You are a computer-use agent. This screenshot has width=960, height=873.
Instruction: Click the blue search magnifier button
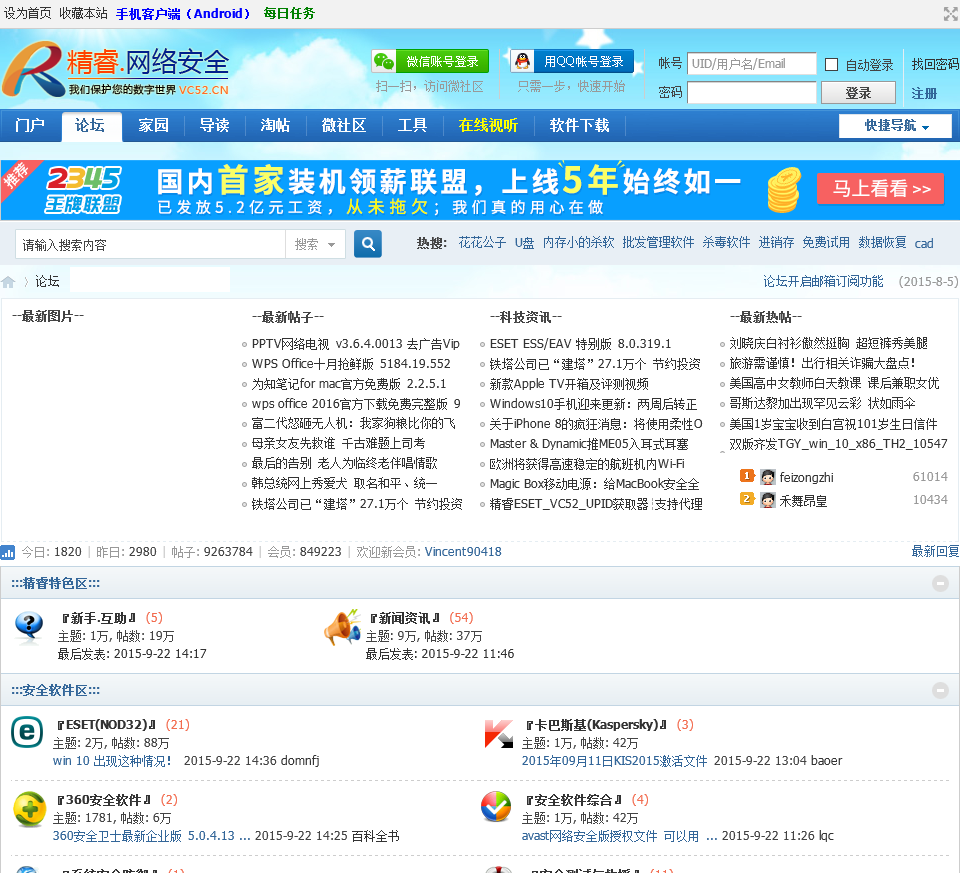pos(368,244)
